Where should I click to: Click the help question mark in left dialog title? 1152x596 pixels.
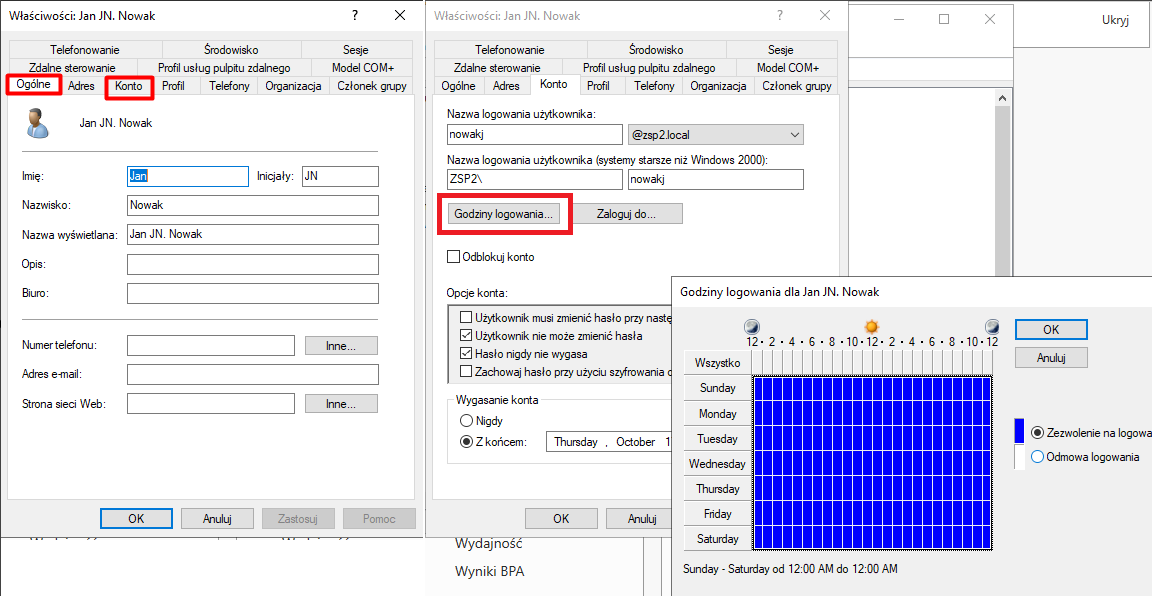(x=355, y=15)
